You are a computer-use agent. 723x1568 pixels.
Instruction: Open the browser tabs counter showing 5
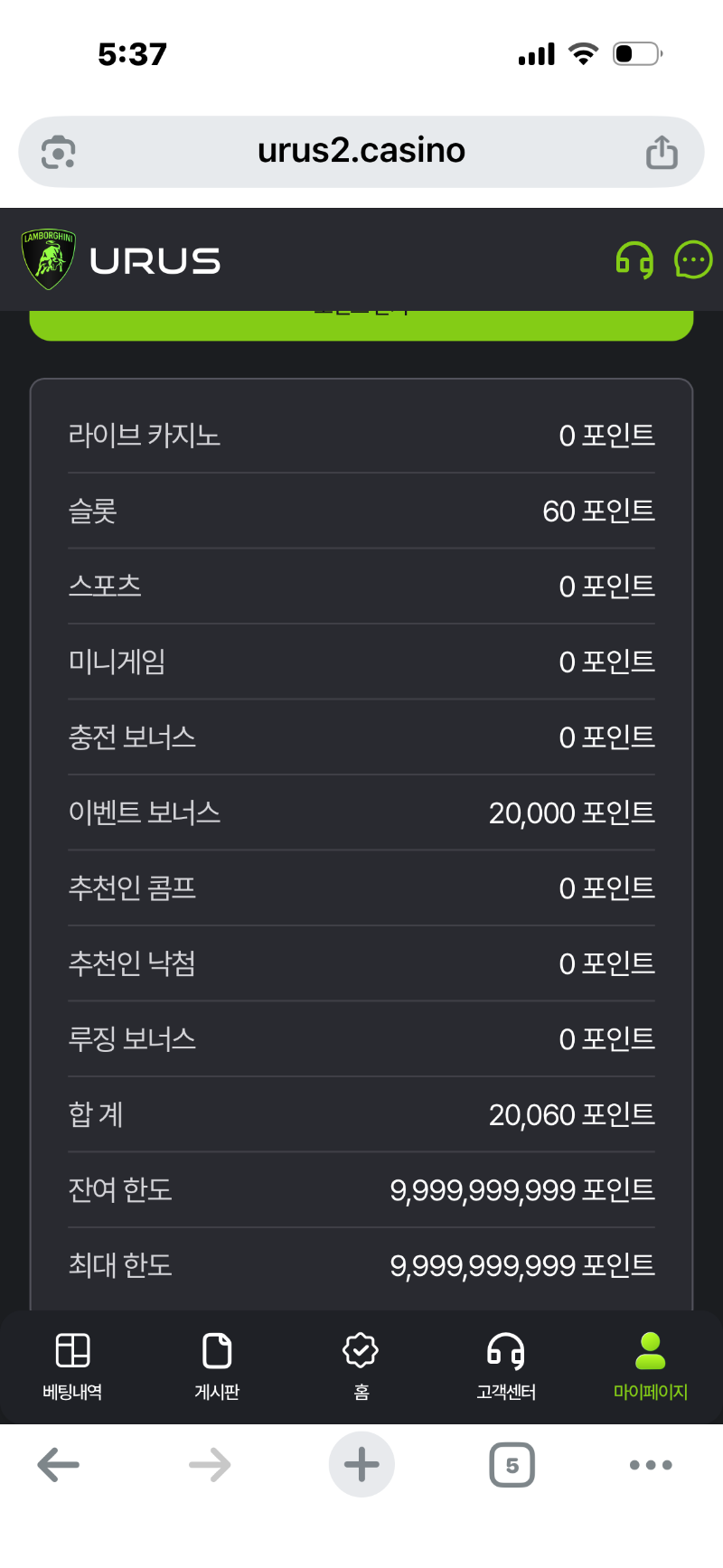pyautogui.click(x=512, y=1464)
